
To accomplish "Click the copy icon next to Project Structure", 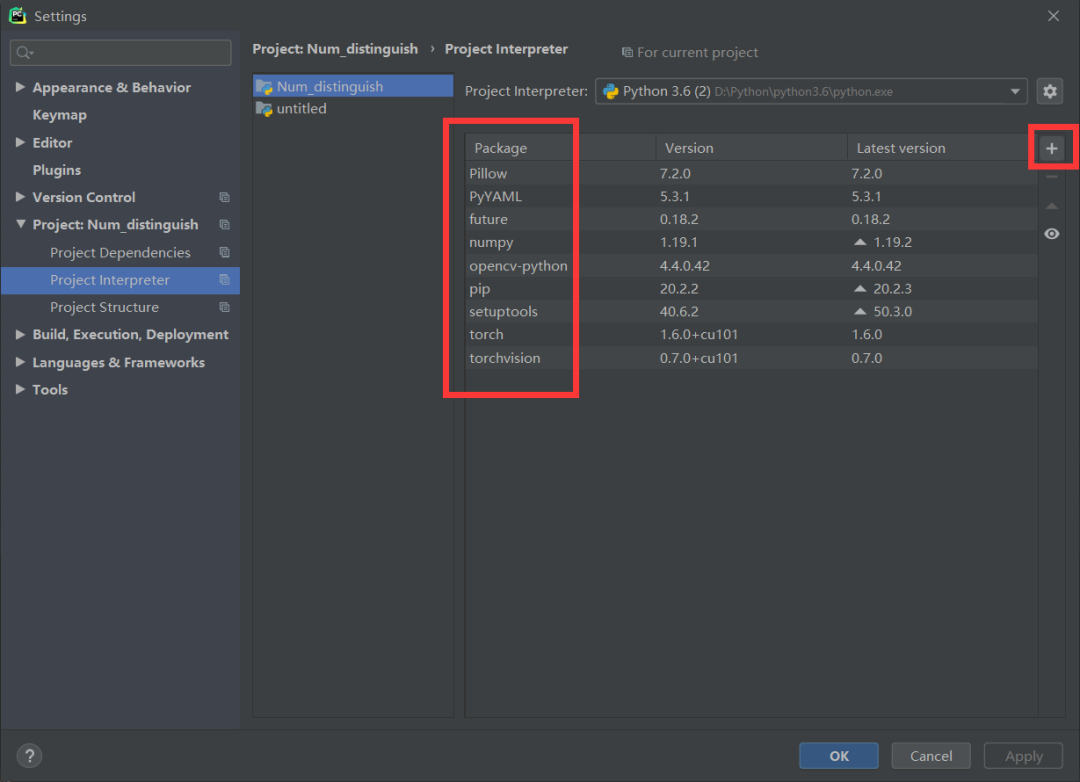I will [225, 307].
